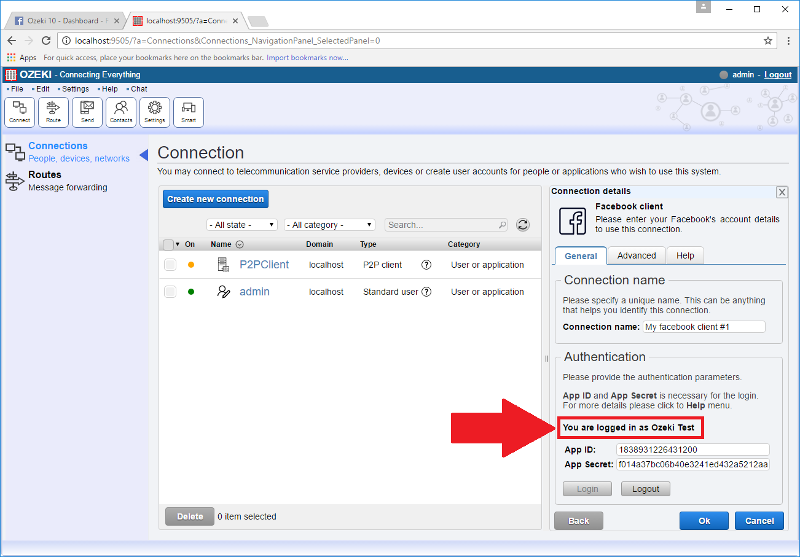Switch to the Advanced tab

click(x=636, y=256)
